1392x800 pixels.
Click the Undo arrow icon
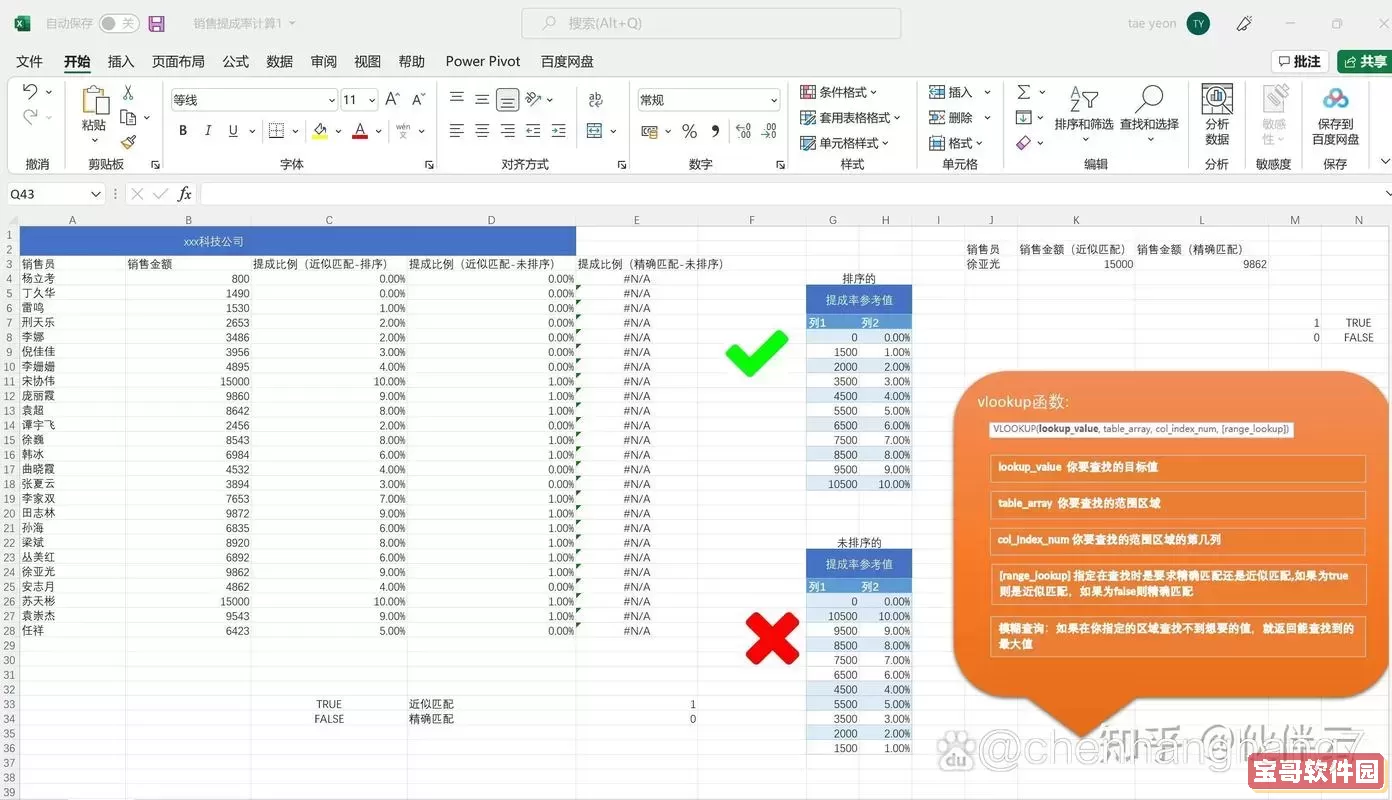[x=30, y=92]
